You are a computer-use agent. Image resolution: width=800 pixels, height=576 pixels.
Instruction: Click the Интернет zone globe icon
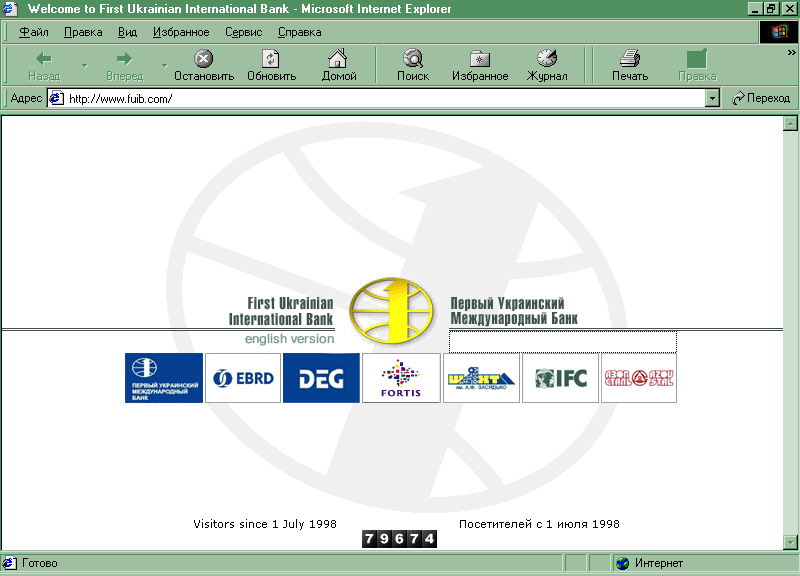pos(622,563)
